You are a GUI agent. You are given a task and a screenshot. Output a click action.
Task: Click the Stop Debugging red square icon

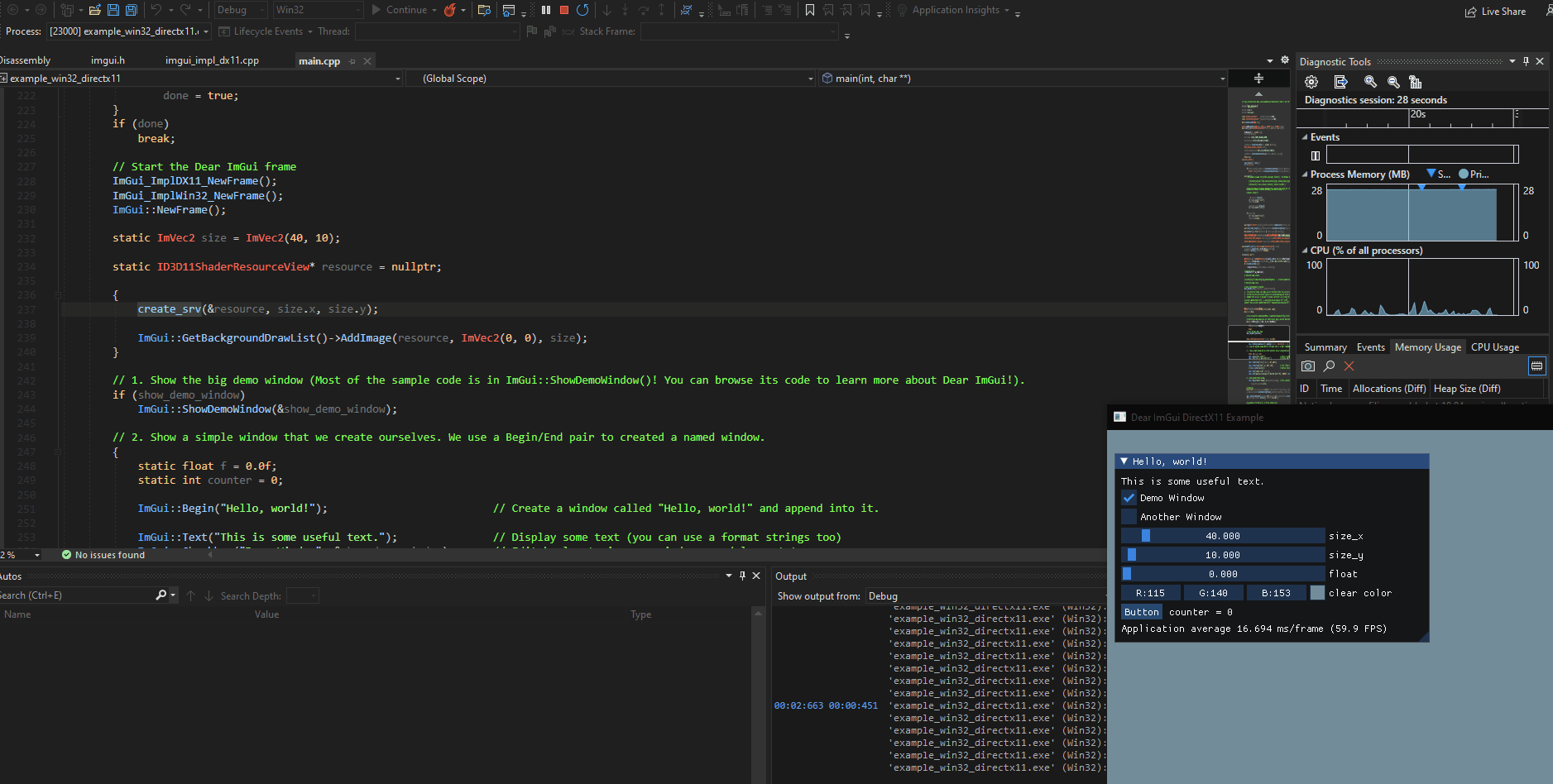(564, 10)
